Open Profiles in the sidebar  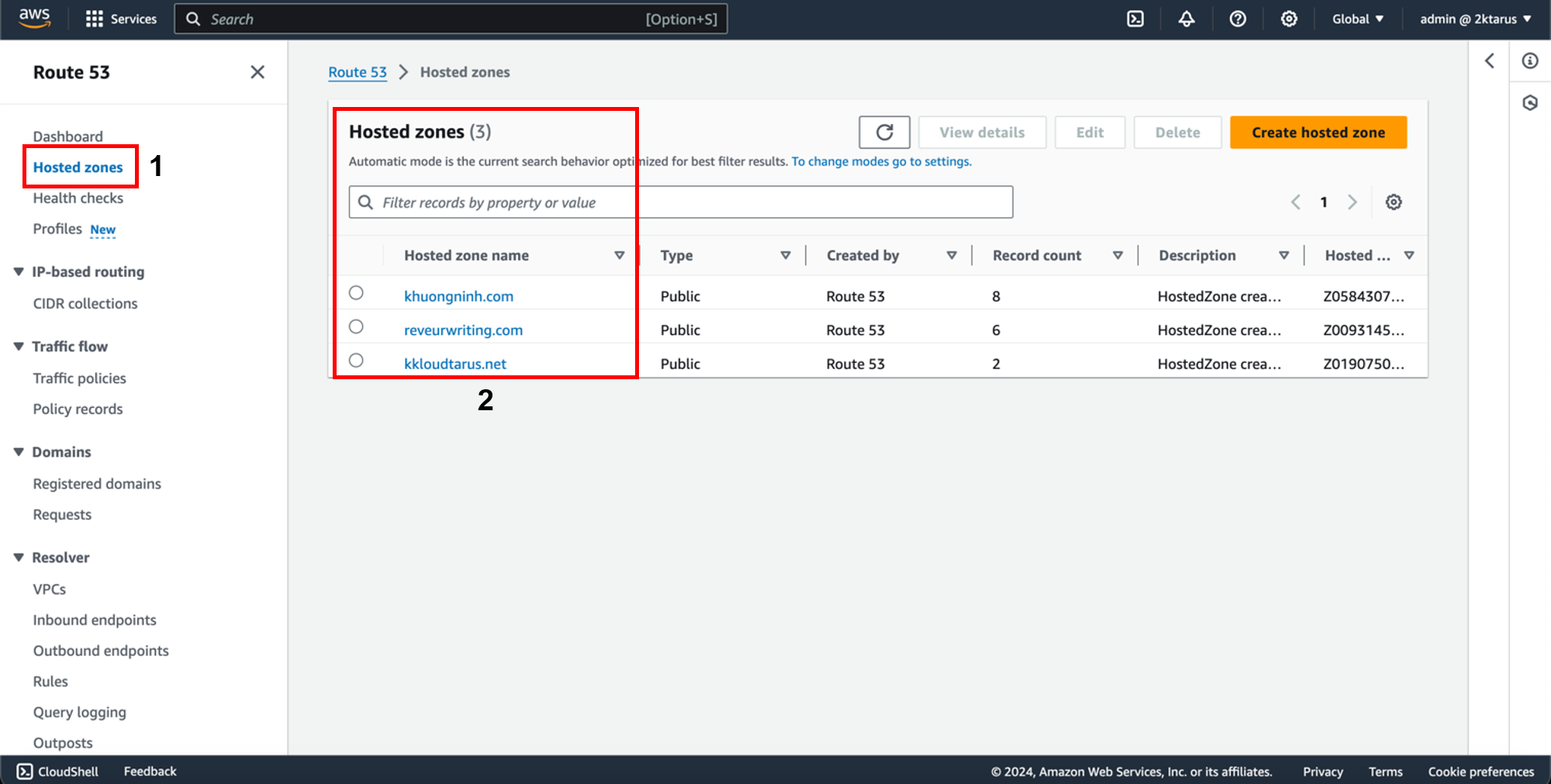click(57, 229)
